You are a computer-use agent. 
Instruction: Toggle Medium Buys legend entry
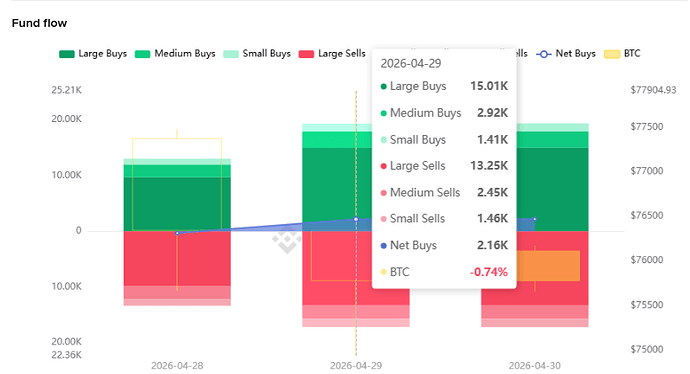175,54
